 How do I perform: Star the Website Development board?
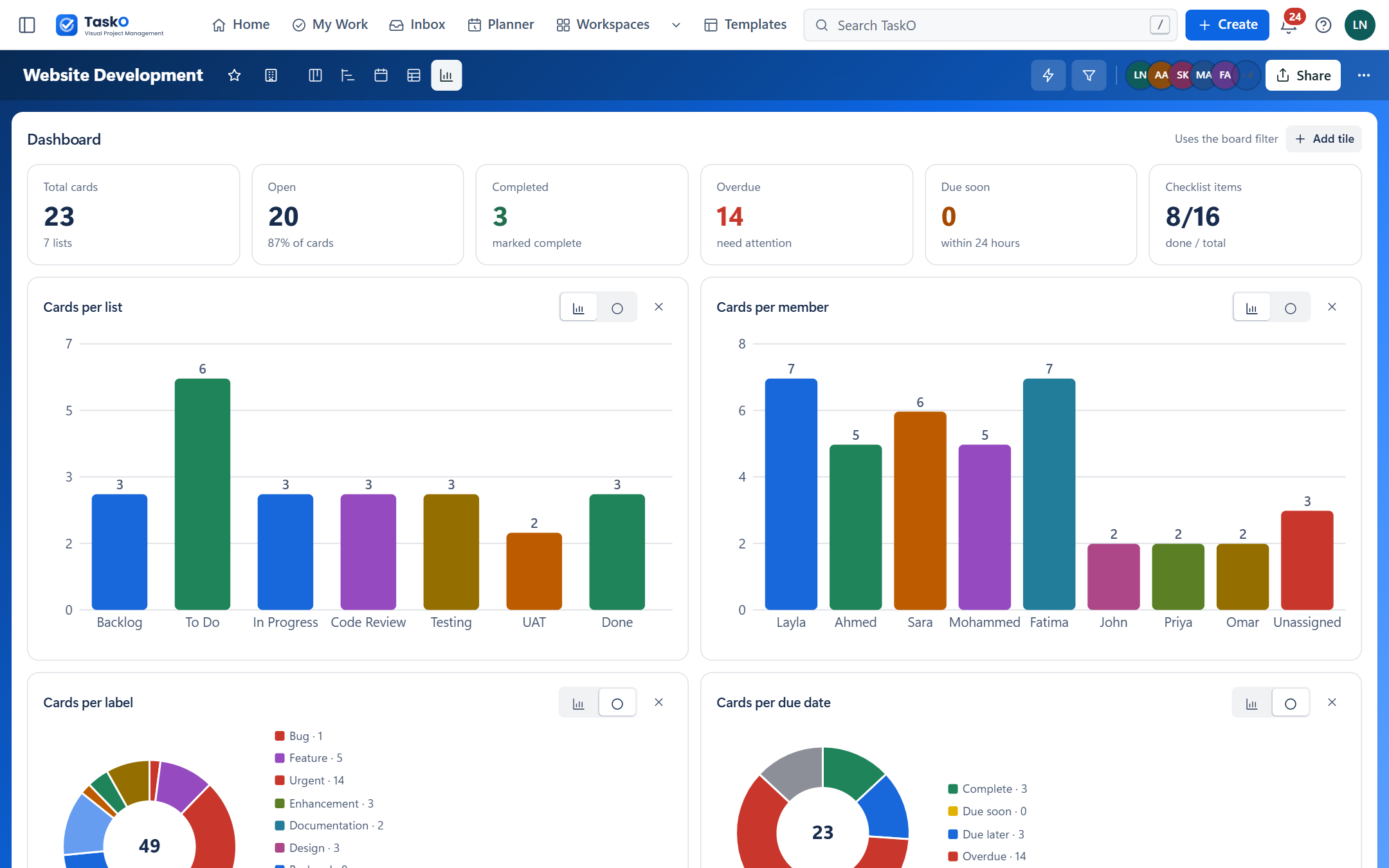click(x=234, y=75)
